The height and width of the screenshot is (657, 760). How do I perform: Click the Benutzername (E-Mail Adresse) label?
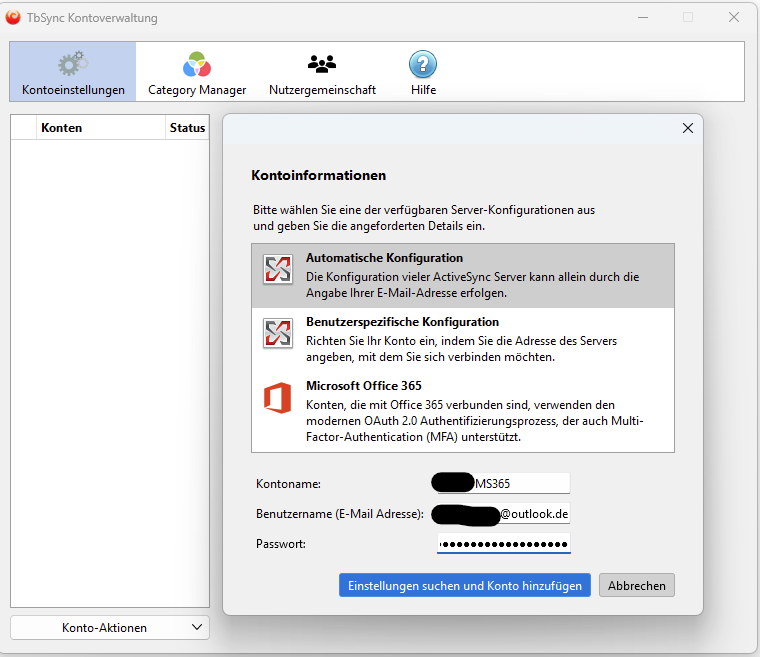pos(340,514)
